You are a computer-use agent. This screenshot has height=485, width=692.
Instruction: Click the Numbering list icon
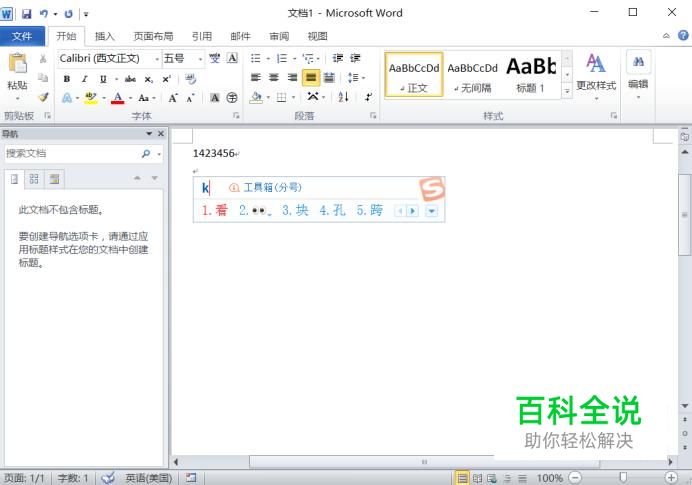tap(282, 58)
